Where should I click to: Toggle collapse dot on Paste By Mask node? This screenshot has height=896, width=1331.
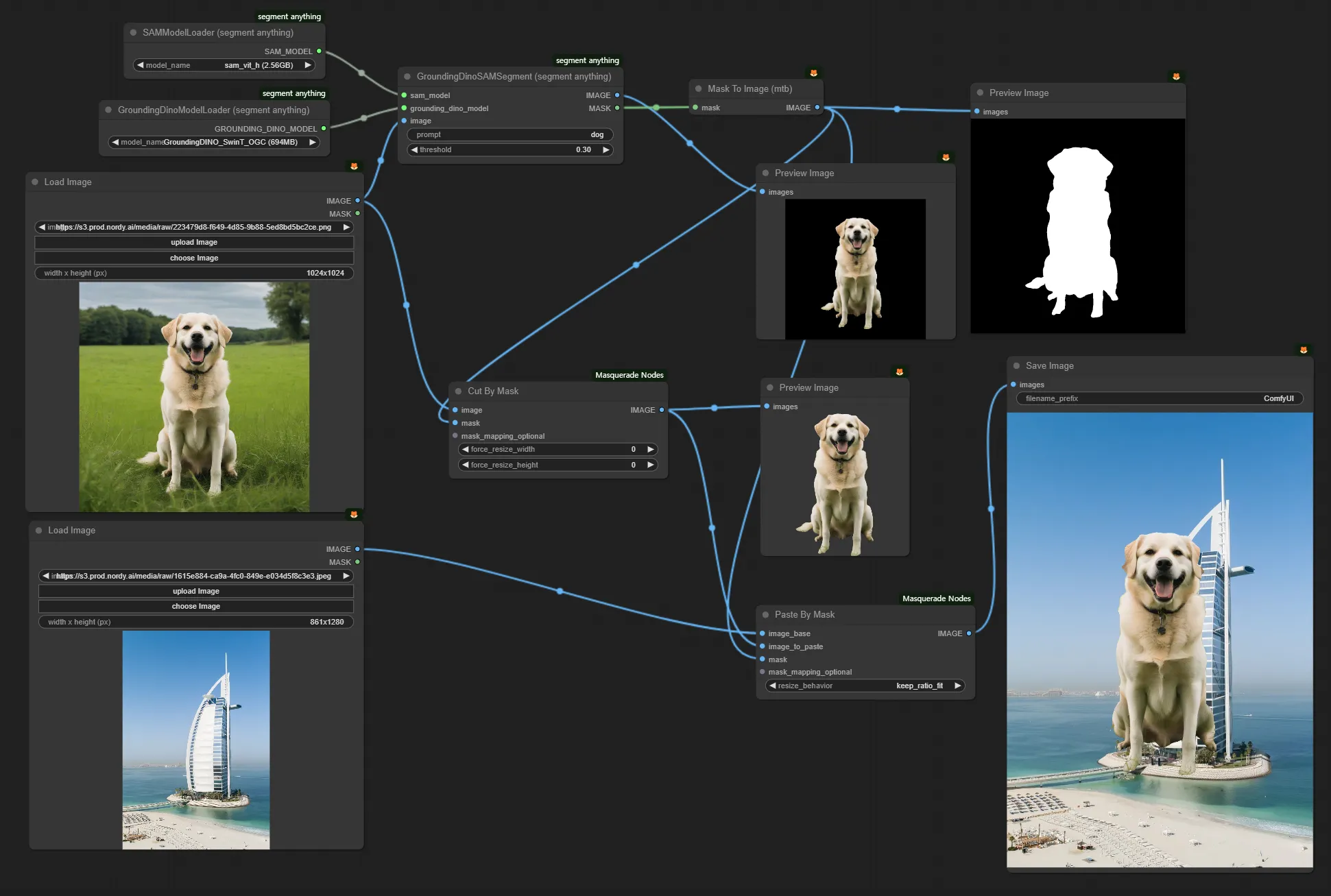765,615
